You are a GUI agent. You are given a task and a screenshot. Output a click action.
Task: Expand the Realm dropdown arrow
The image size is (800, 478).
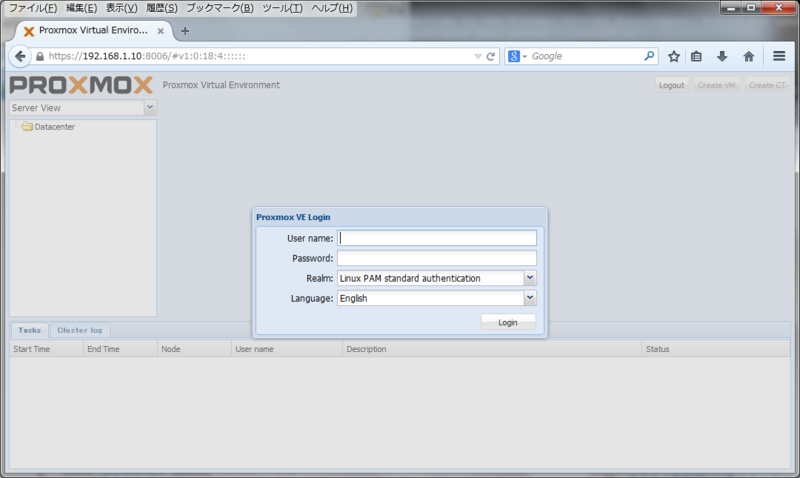pyautogui.click(x=530, y=278)
